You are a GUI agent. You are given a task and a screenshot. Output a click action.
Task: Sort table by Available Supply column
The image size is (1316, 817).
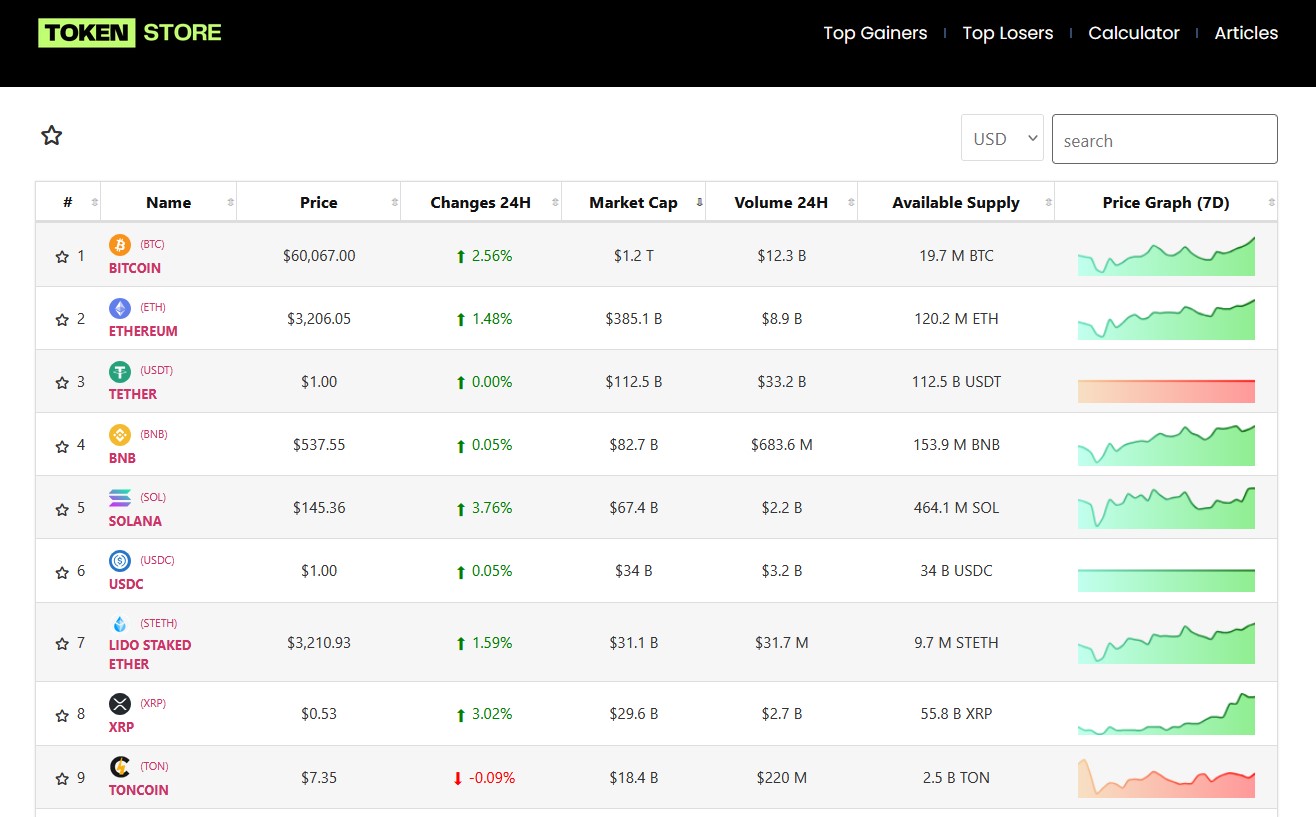(x=955, y=202)
